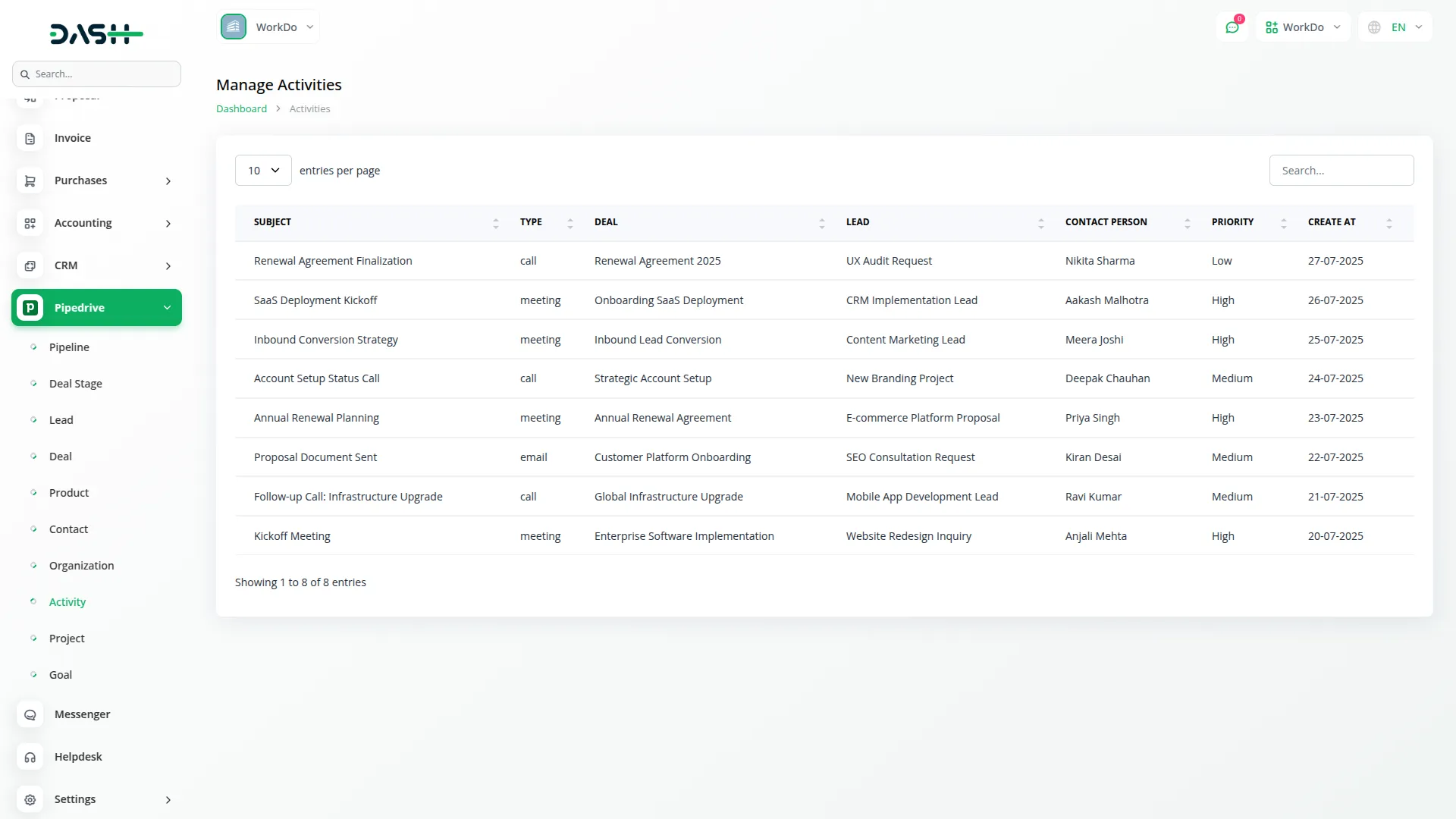This screenshot has height=819, width=1456.
Task: Click the Helpdesk headset icon
Action: click(30, 757)
